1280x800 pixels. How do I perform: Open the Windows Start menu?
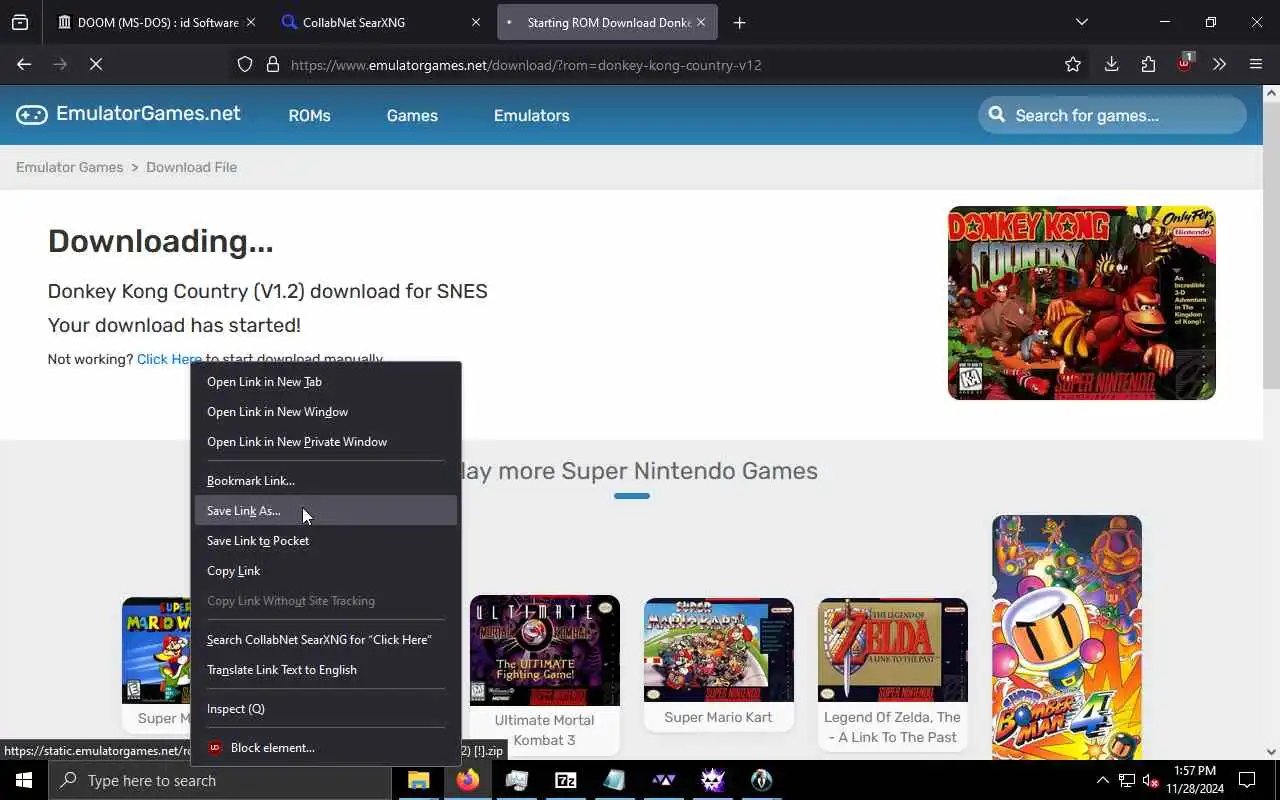pyautogui.click(x=24, y=780)
